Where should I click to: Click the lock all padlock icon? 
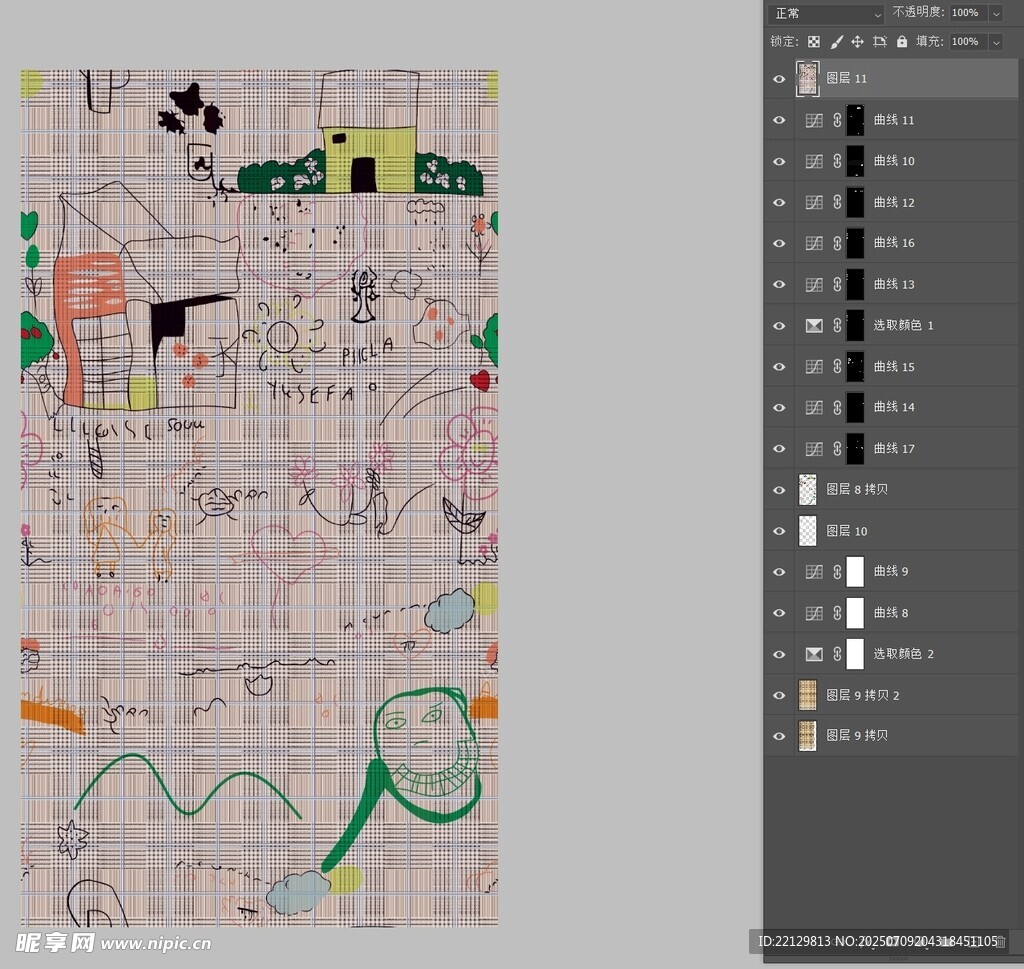pyautogui.click(x=902, y=42)
